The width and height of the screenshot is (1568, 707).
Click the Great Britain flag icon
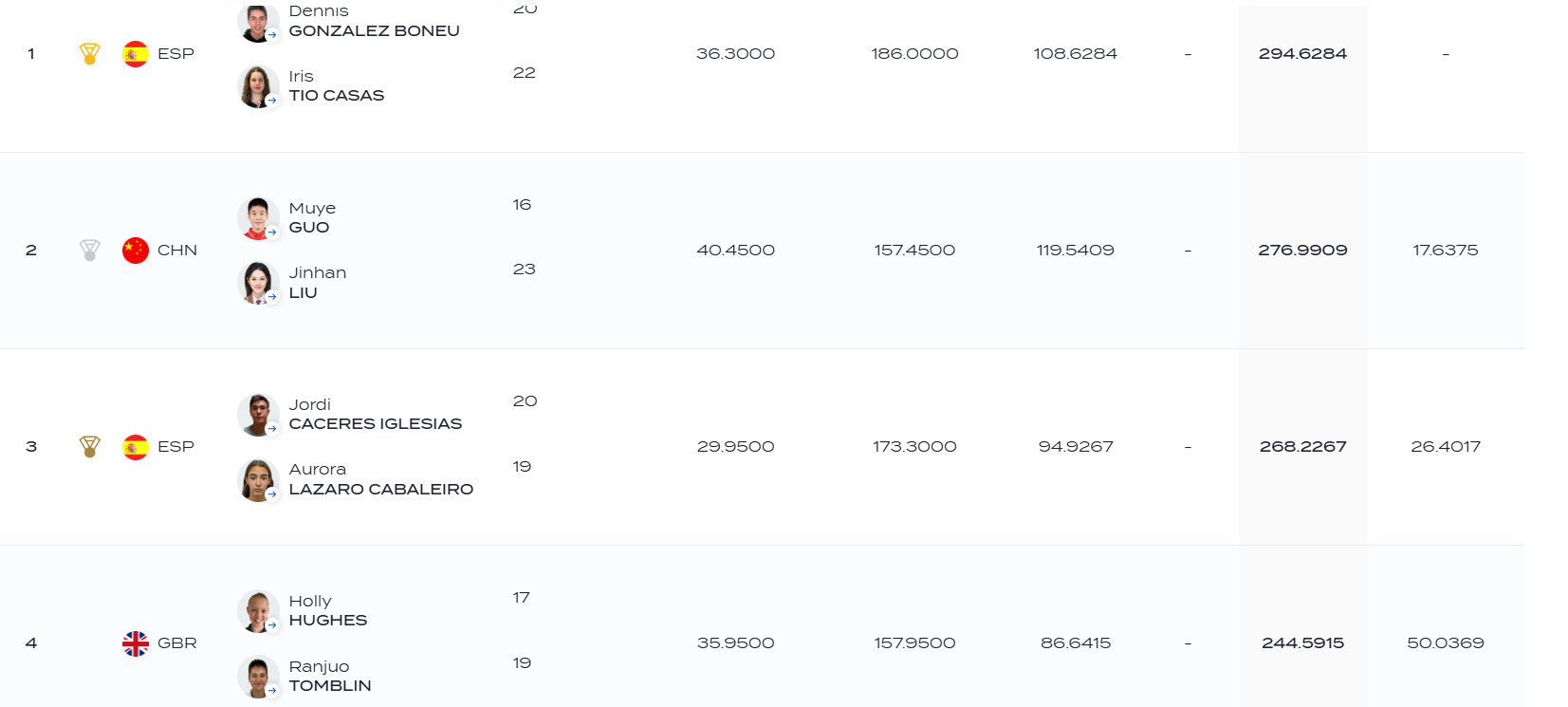(x=136, y=643)
